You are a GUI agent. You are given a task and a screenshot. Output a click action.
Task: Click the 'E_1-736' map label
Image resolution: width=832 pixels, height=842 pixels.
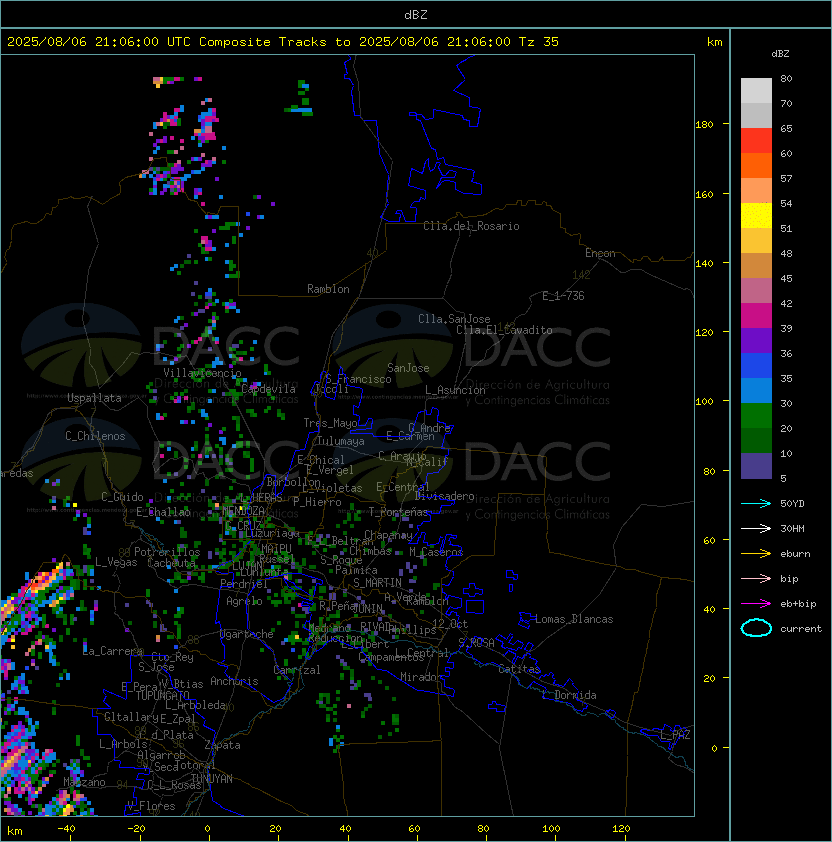pyautogui.click(x=563, y=296)
